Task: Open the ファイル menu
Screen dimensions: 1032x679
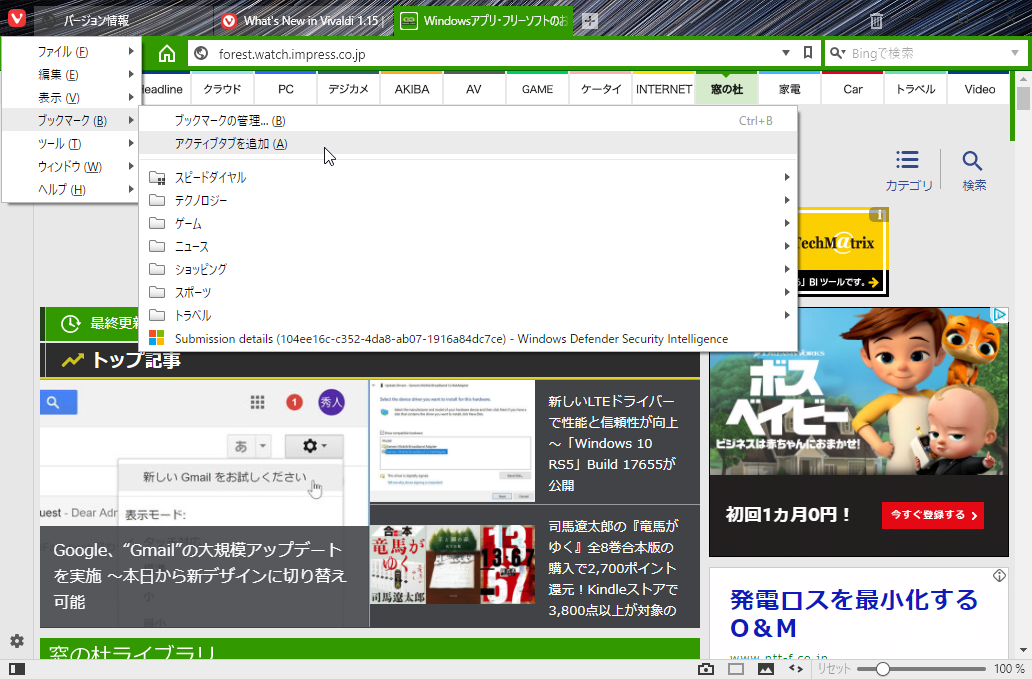Action: (x=70, y=51)
